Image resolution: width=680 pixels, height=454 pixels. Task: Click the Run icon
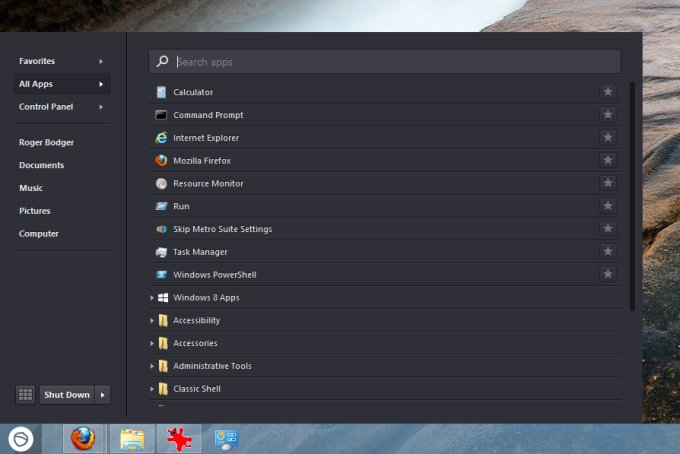[161, 206]
